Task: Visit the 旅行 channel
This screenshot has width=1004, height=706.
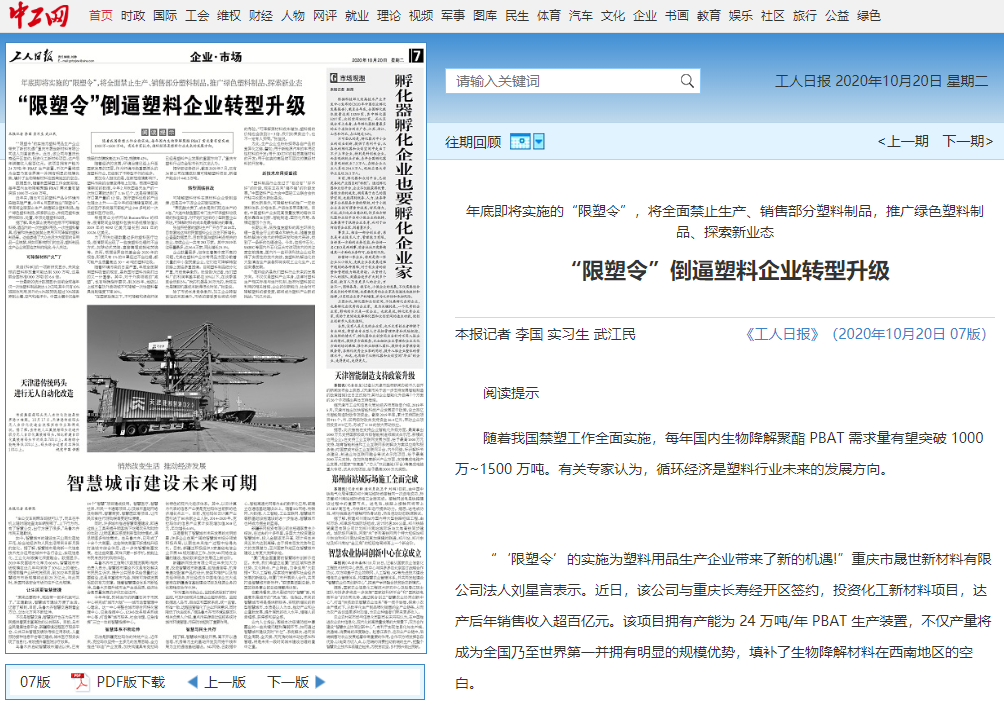Action: coord(805,15)
